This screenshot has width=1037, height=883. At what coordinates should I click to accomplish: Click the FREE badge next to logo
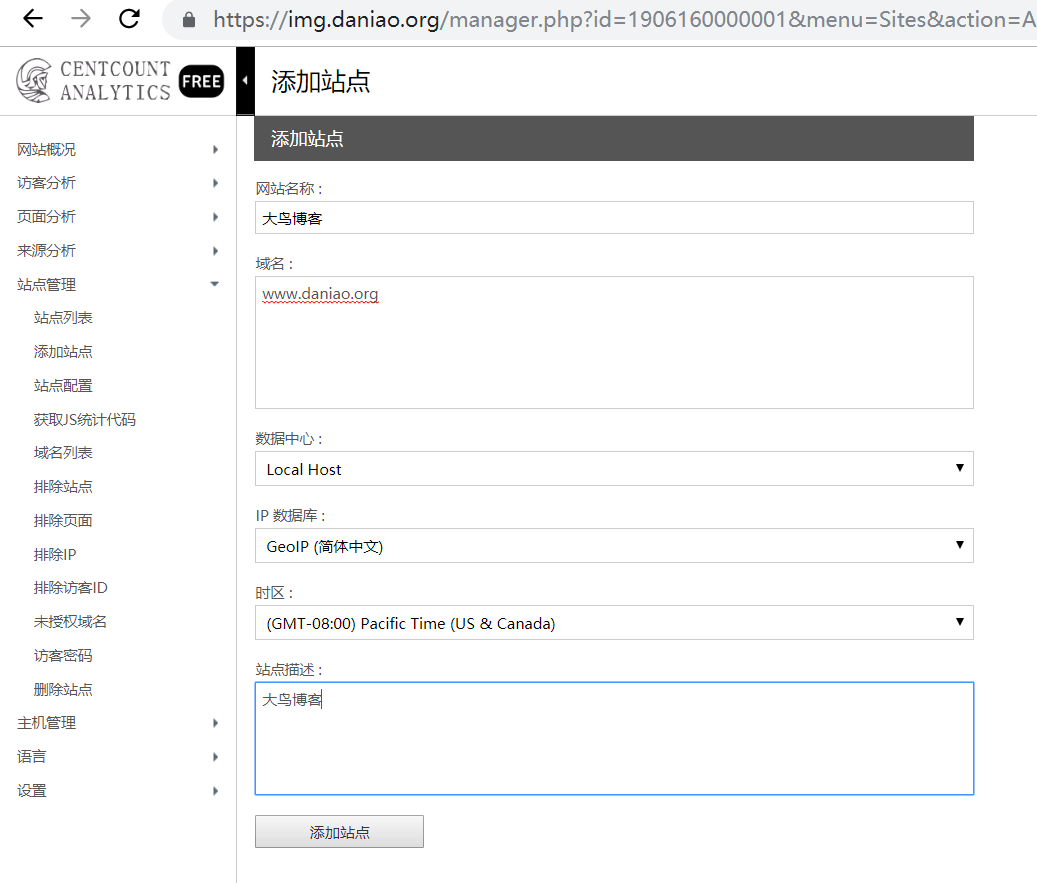(201, 81)
